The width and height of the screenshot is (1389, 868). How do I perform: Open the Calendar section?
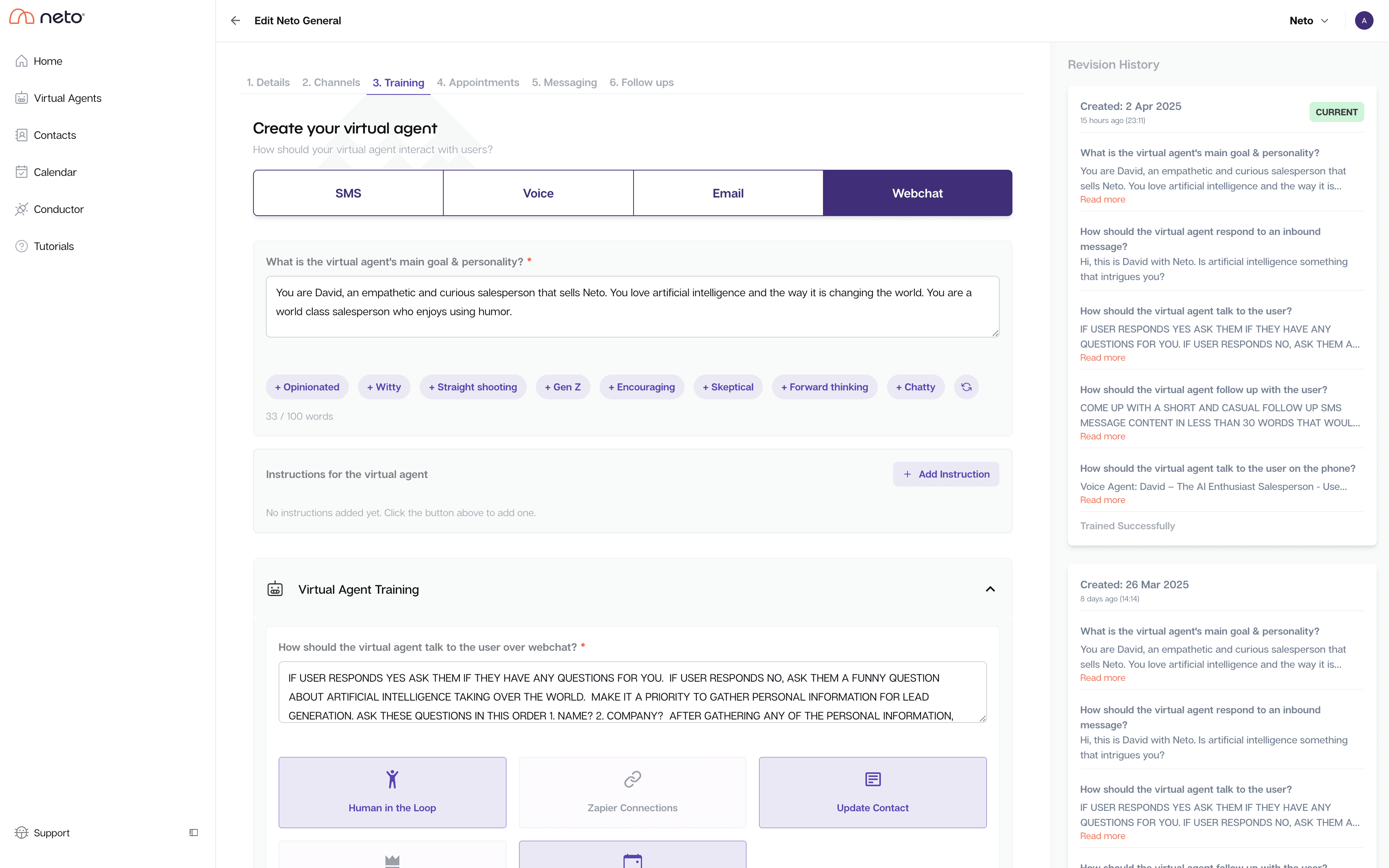pos(54,172)
